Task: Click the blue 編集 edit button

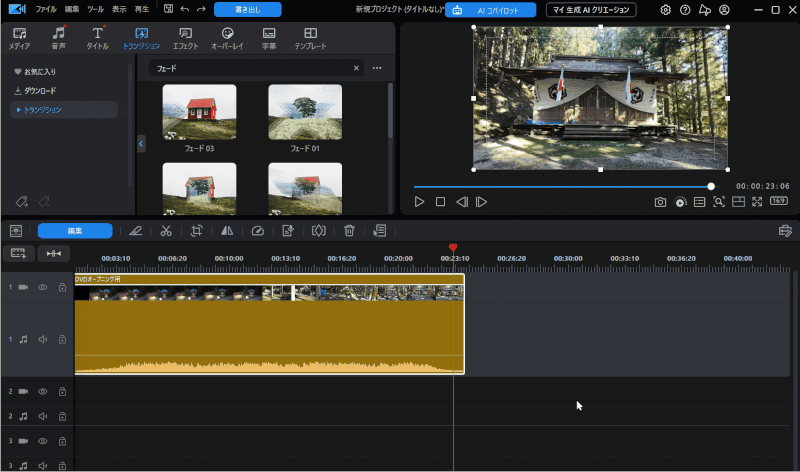Action: click(x=75, y=231)
